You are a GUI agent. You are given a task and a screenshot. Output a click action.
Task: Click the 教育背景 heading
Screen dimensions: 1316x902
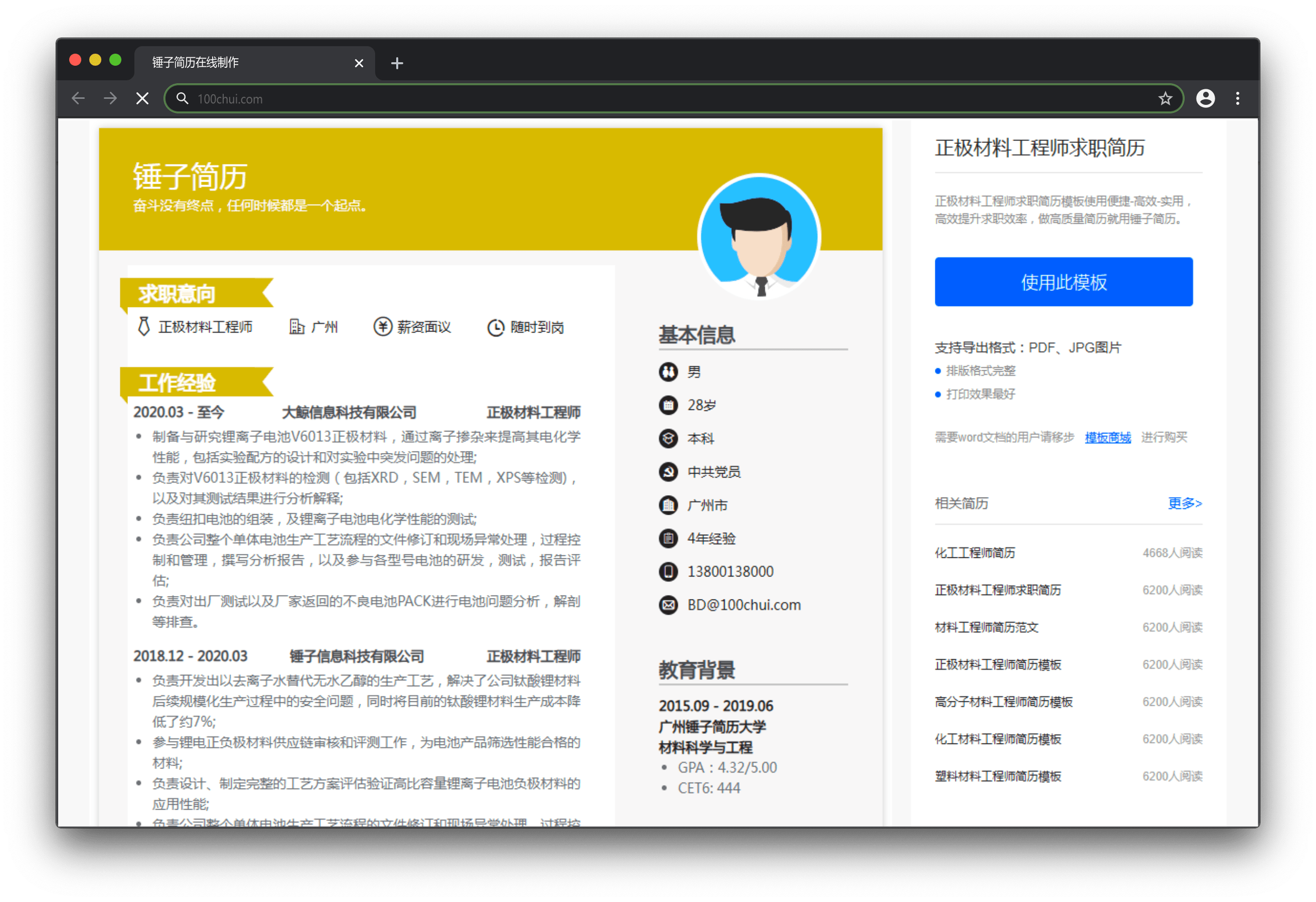click(697, 670)
